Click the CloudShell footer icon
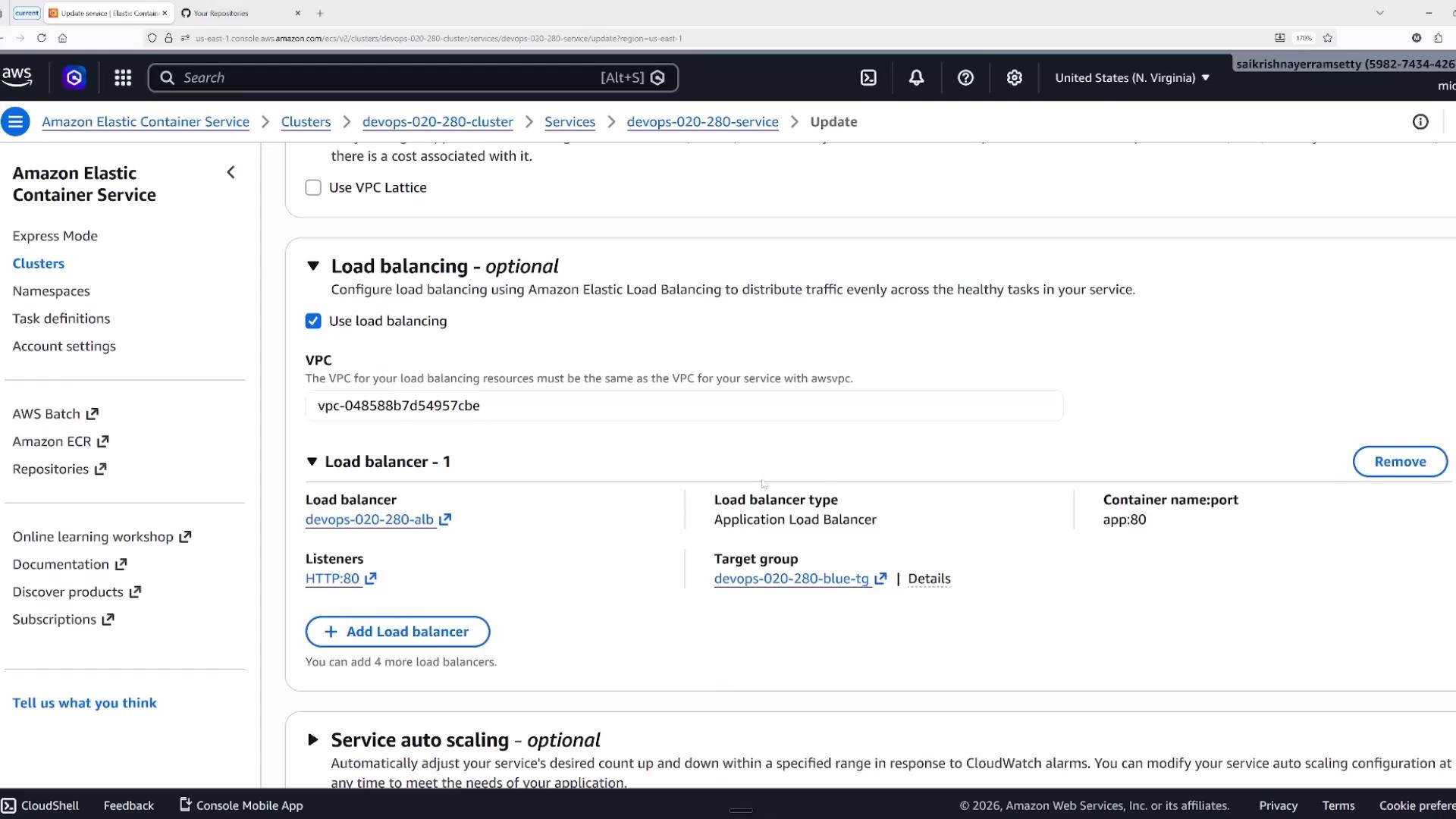1456x819 pixels. pos(8,805)
